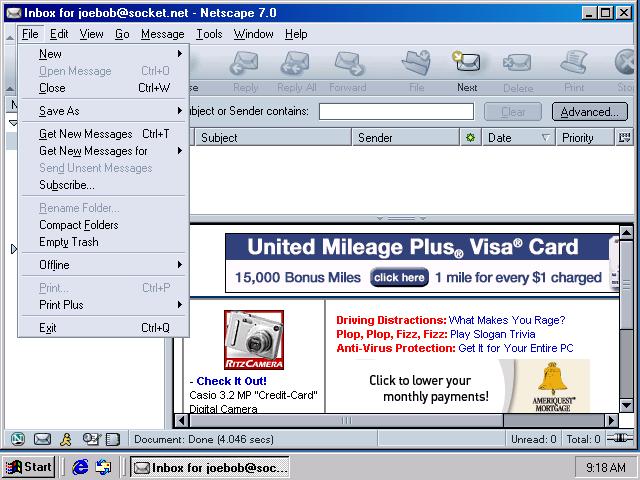Click the message pane scroll up arrow

[x=626, y=233]
